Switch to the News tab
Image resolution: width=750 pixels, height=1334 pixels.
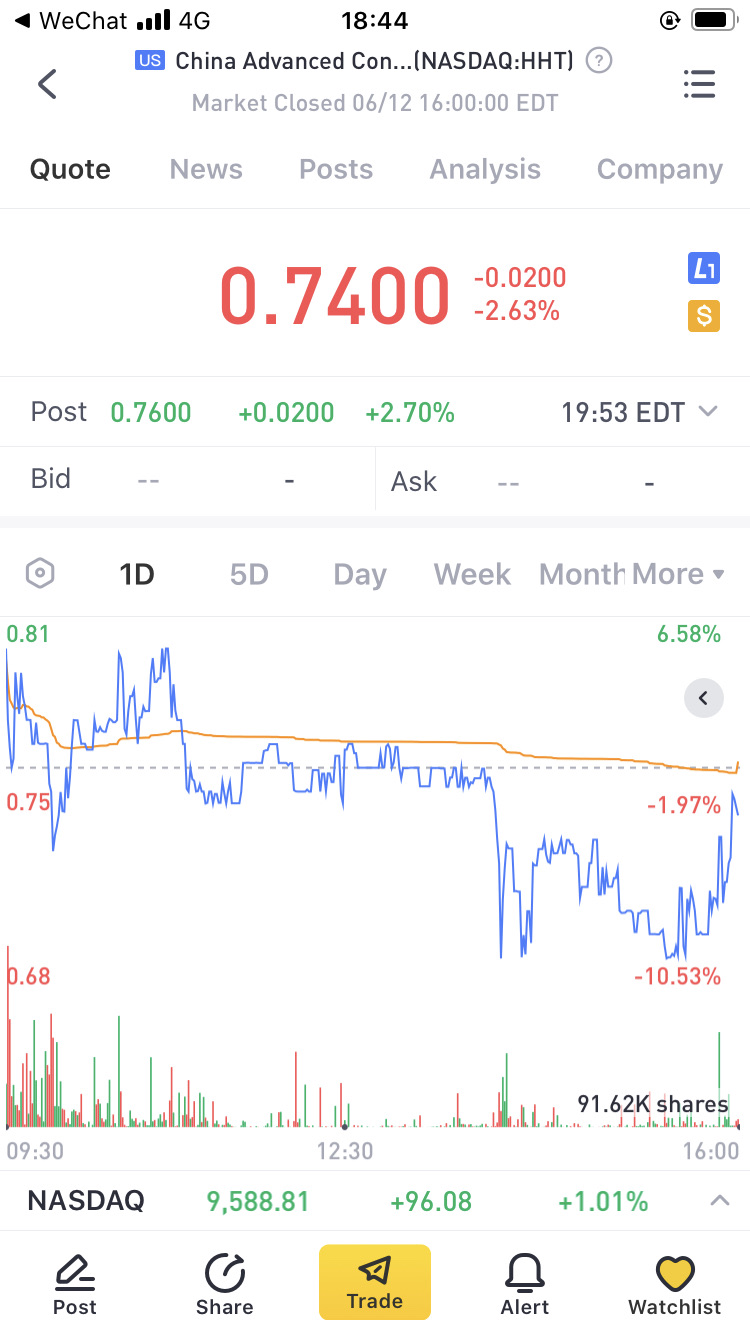click(x=206, y=169)
